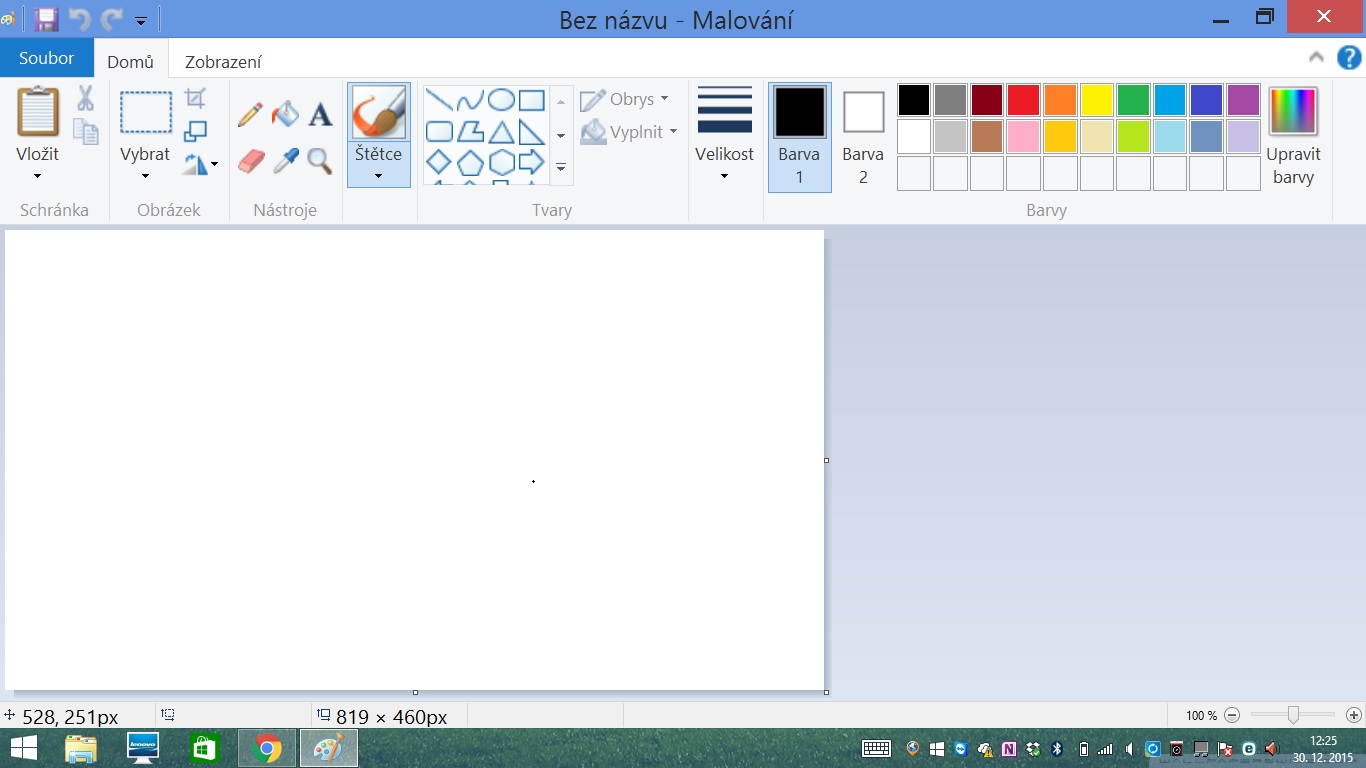1366x768 pixels.
Task: Redo the action in the title bar
Action: click(x=112, y=19)
